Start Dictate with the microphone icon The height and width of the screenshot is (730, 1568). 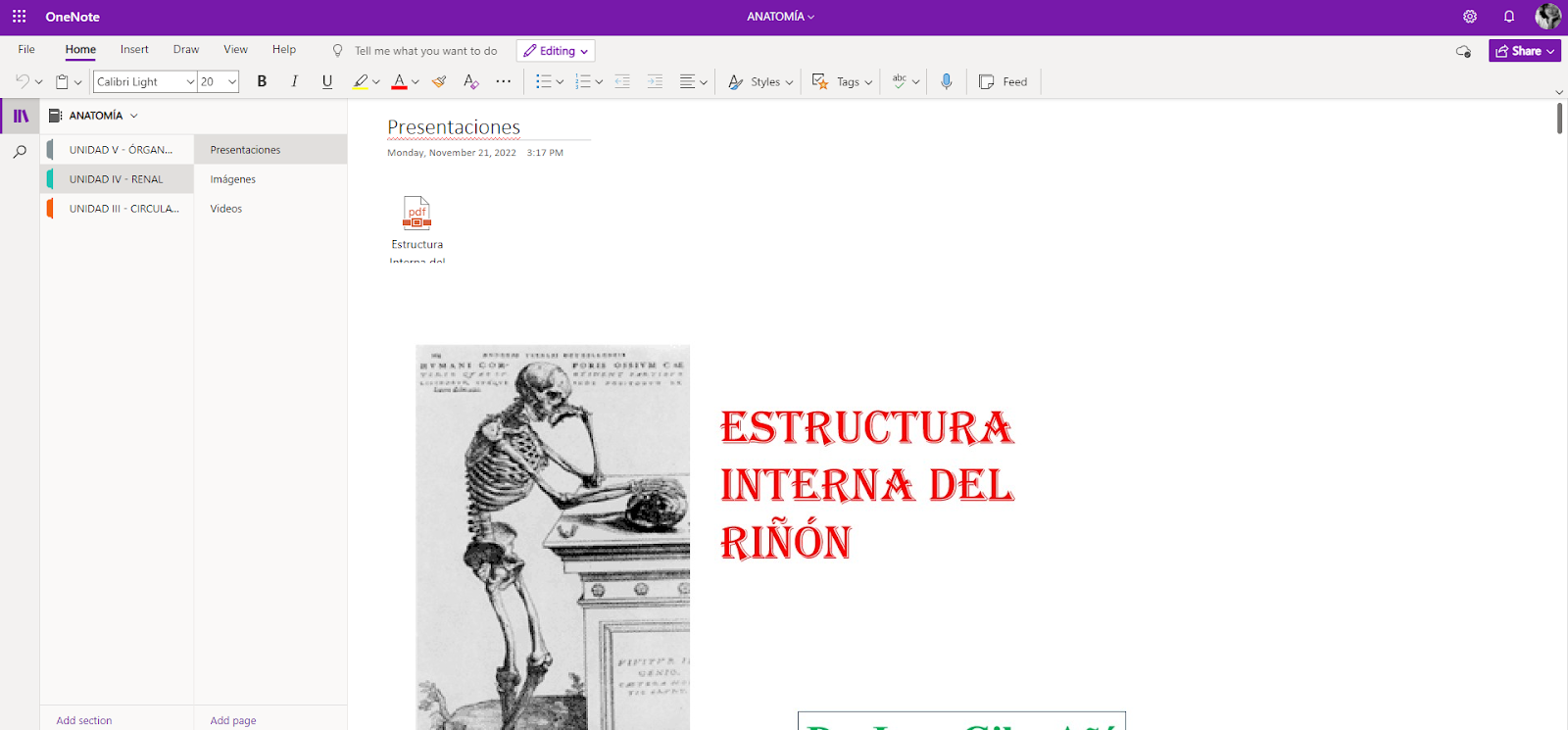point(947,81)
